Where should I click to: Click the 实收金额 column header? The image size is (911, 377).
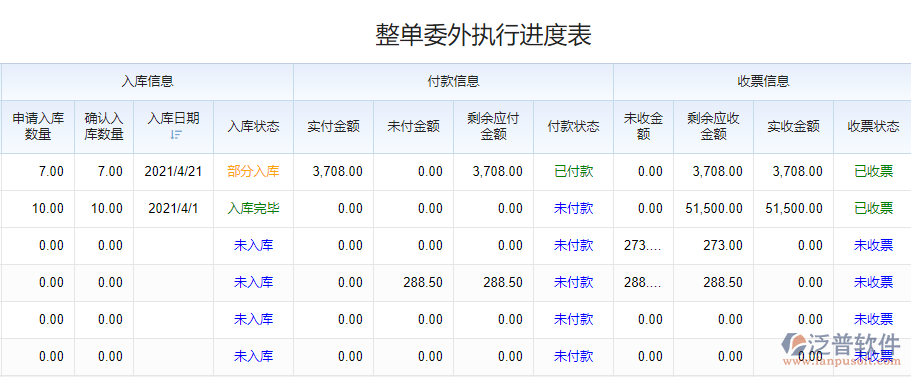coord(794,127)
